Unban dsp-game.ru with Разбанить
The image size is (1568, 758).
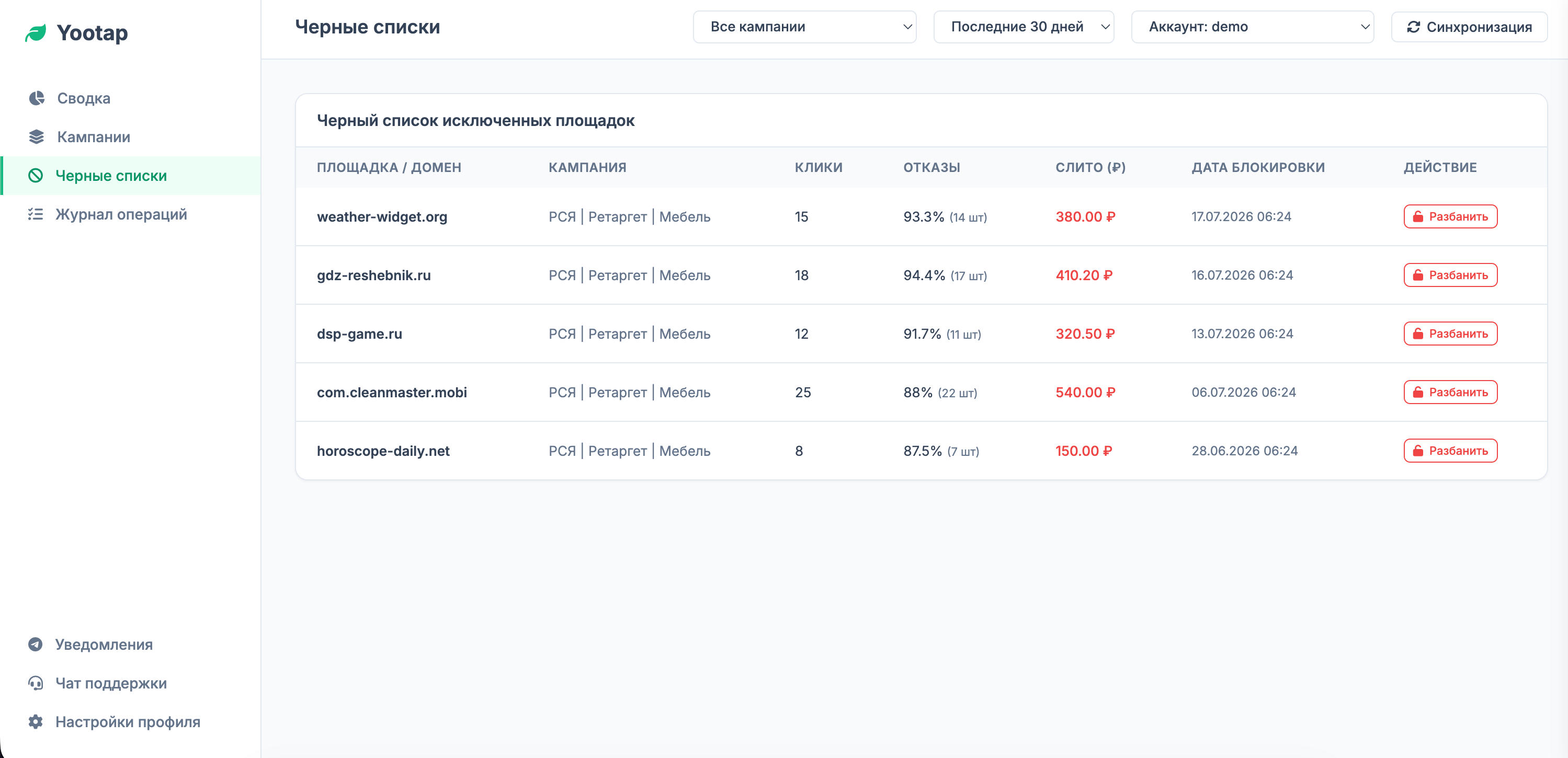(x=1450, y=334)
